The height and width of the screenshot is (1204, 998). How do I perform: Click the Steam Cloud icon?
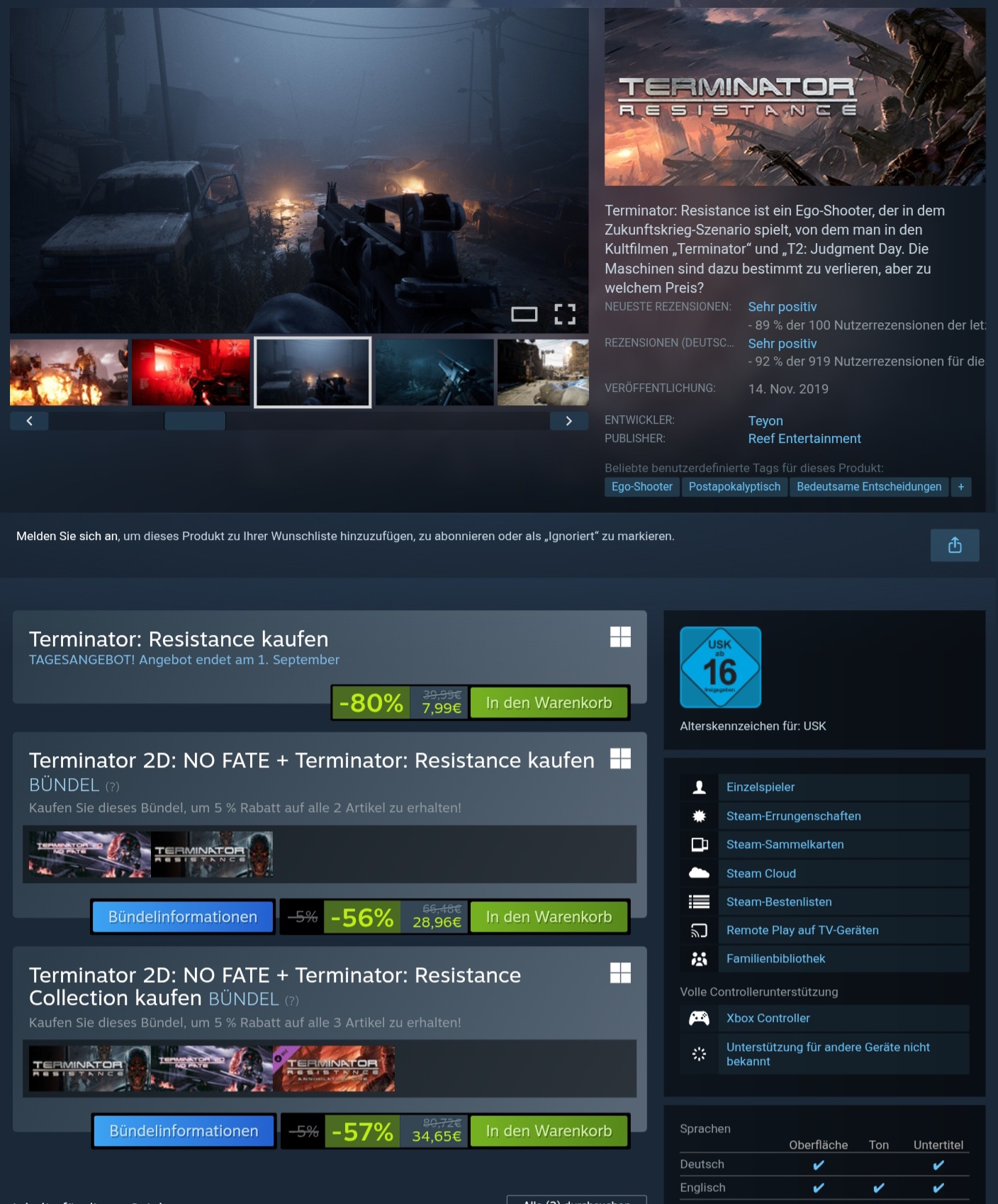pyautogui.click(x=699, y=873)
